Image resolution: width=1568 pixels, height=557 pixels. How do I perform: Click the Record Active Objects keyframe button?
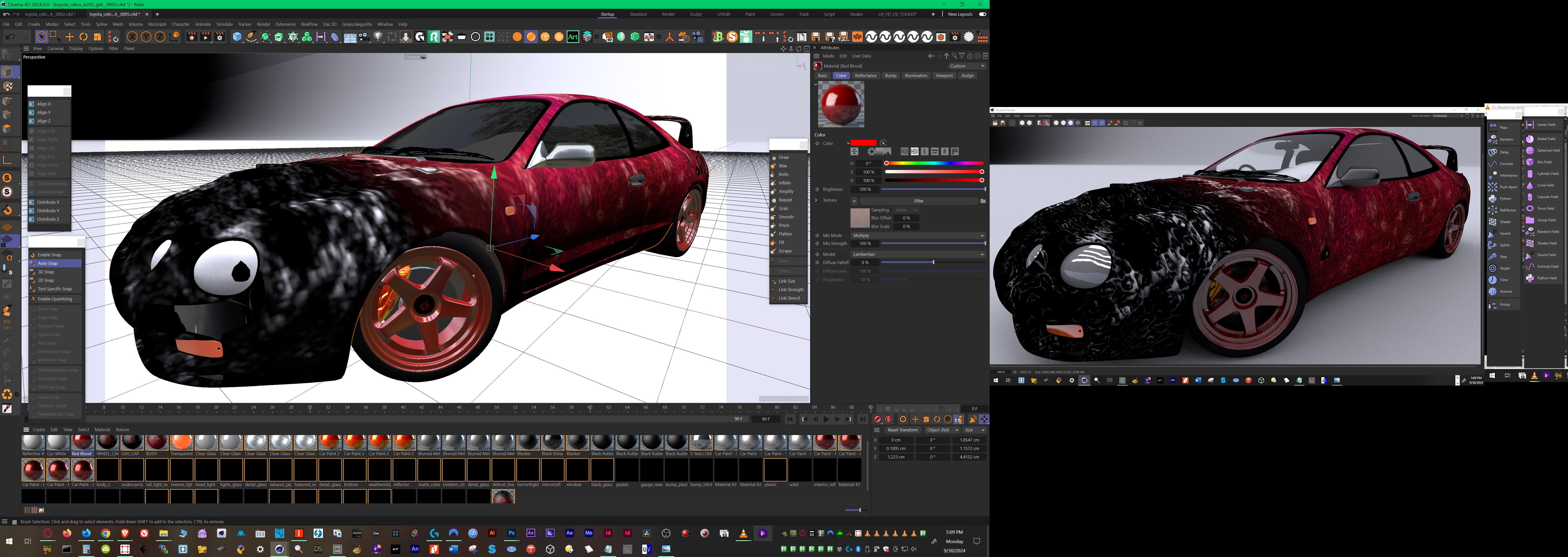tap(878, 419)
